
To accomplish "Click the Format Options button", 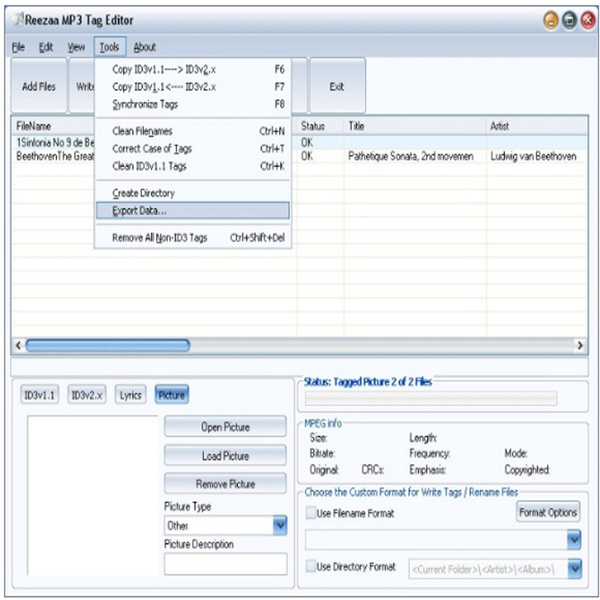I will [x=548, y=512].
